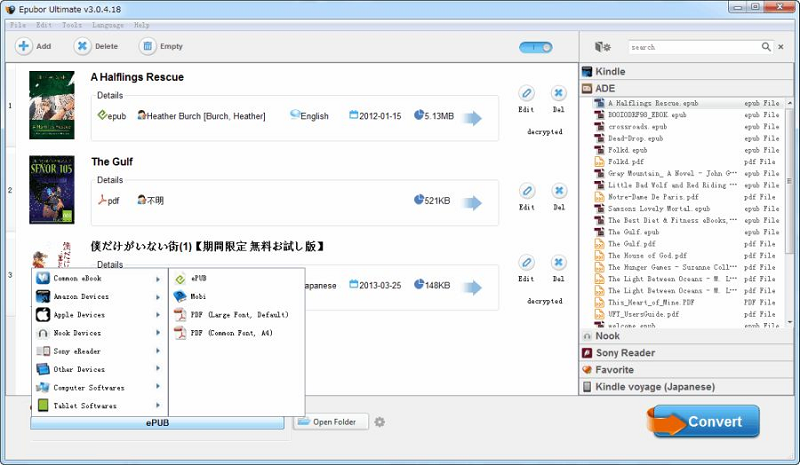800x465 pixels.
Task: Remove The Gulf with Del icon
Action: [x=559, y=191]
